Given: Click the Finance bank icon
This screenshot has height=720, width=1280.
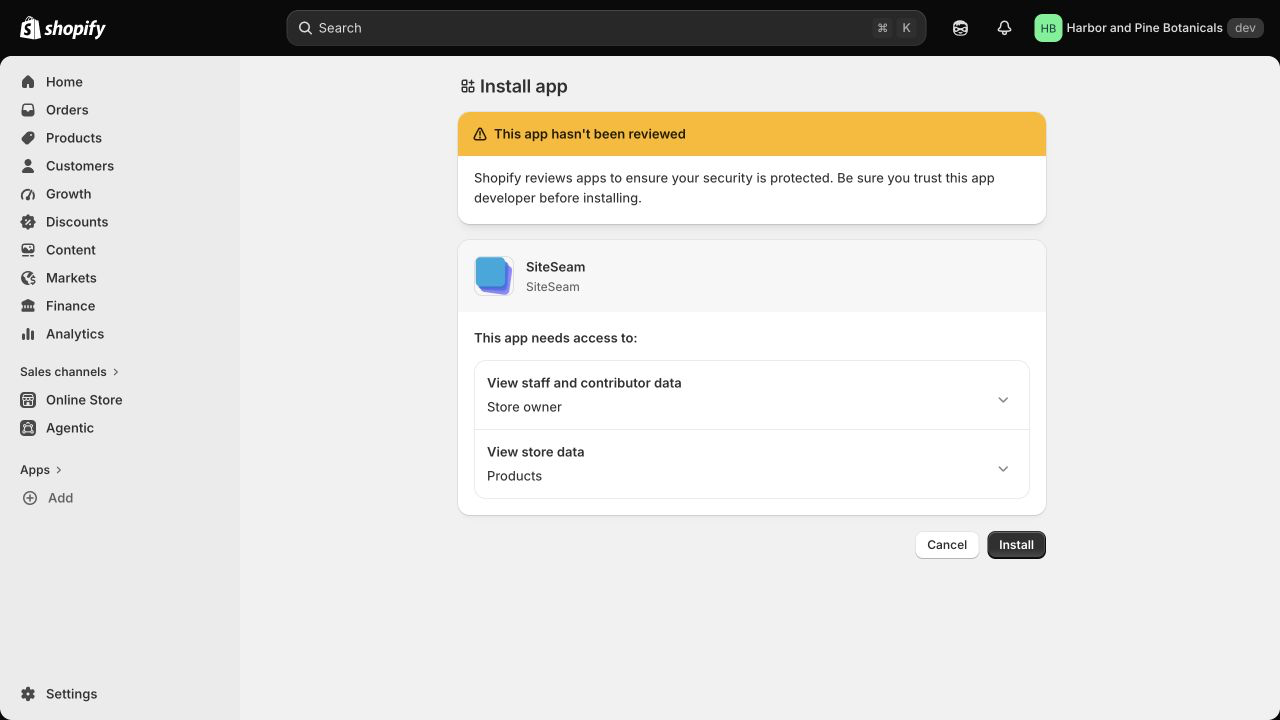Looking at the screenshot, I should coord(28,306).
